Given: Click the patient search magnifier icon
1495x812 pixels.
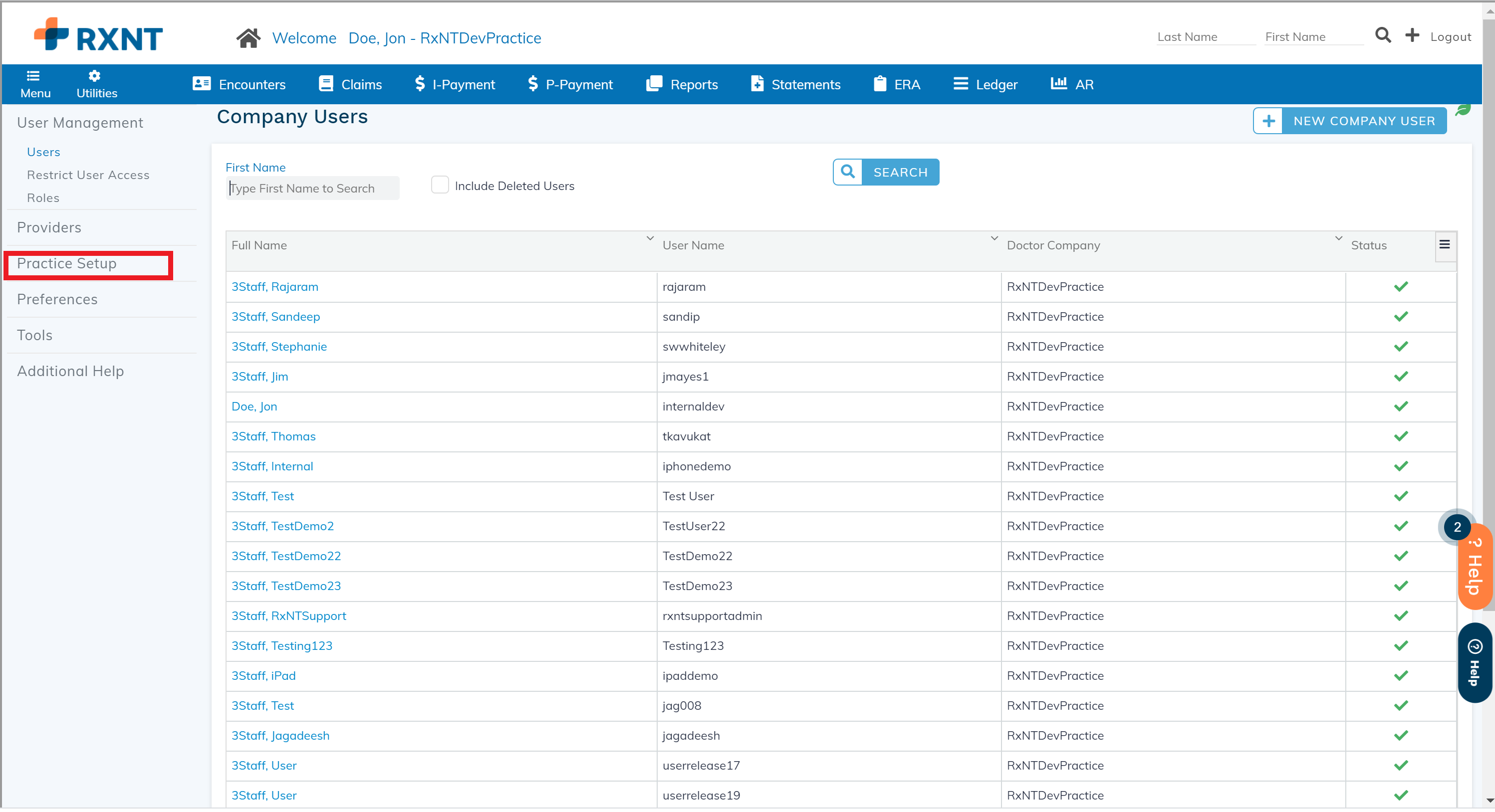Looking at the screenshot, I should 1383,36.
